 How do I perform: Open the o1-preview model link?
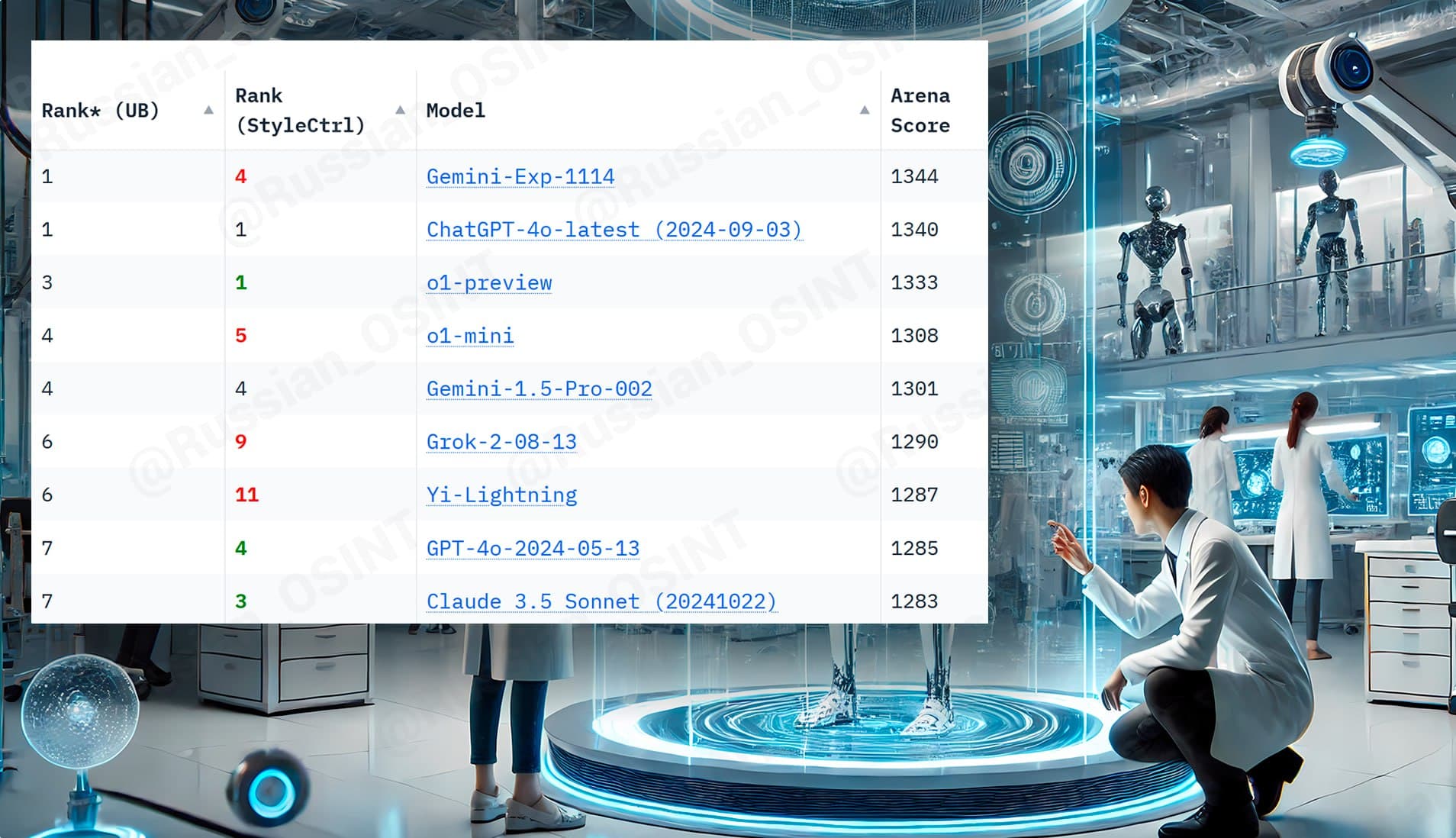(489, 282)
